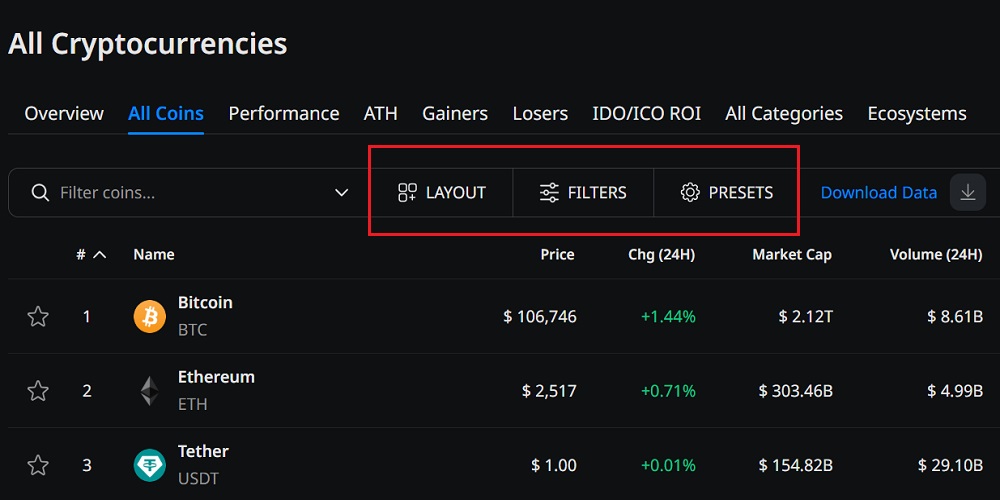This screenshot has width=1000, height=500.
Task: Open the Bitcoin coin page link
Action: [205, 302]
